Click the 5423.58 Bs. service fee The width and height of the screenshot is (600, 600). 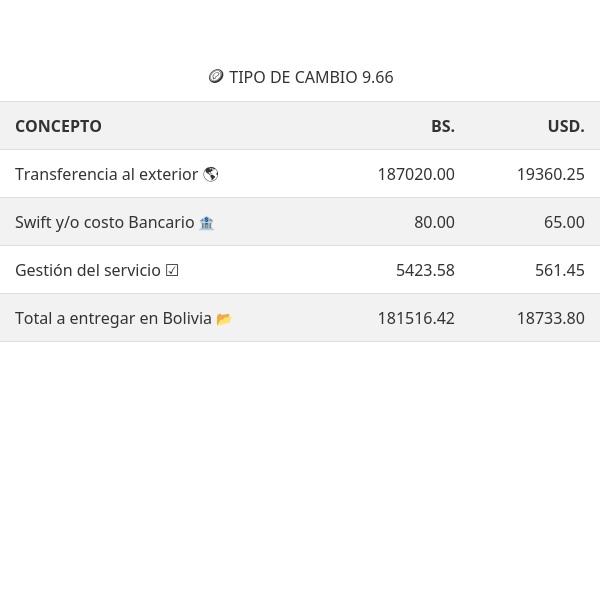point(425,270)
